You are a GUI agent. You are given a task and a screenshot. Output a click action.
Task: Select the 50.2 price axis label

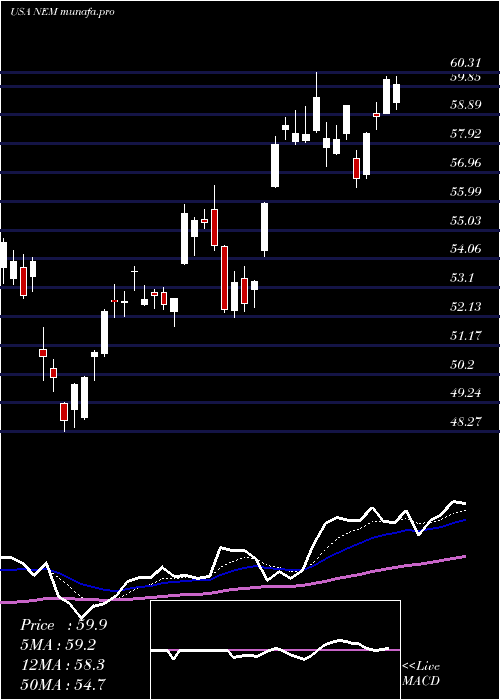462,365
